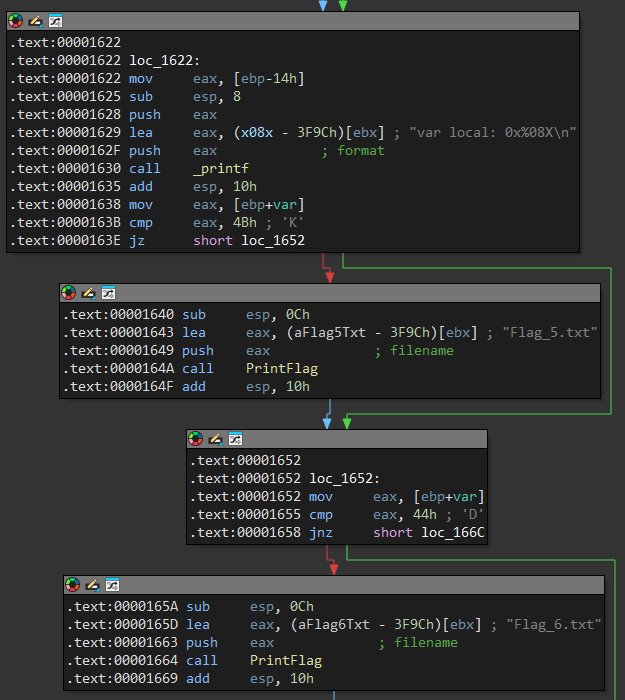The image size is (625, 700).
Task: Click pencil icon on Flag_5.txt node
Action: tap(88, 293)
